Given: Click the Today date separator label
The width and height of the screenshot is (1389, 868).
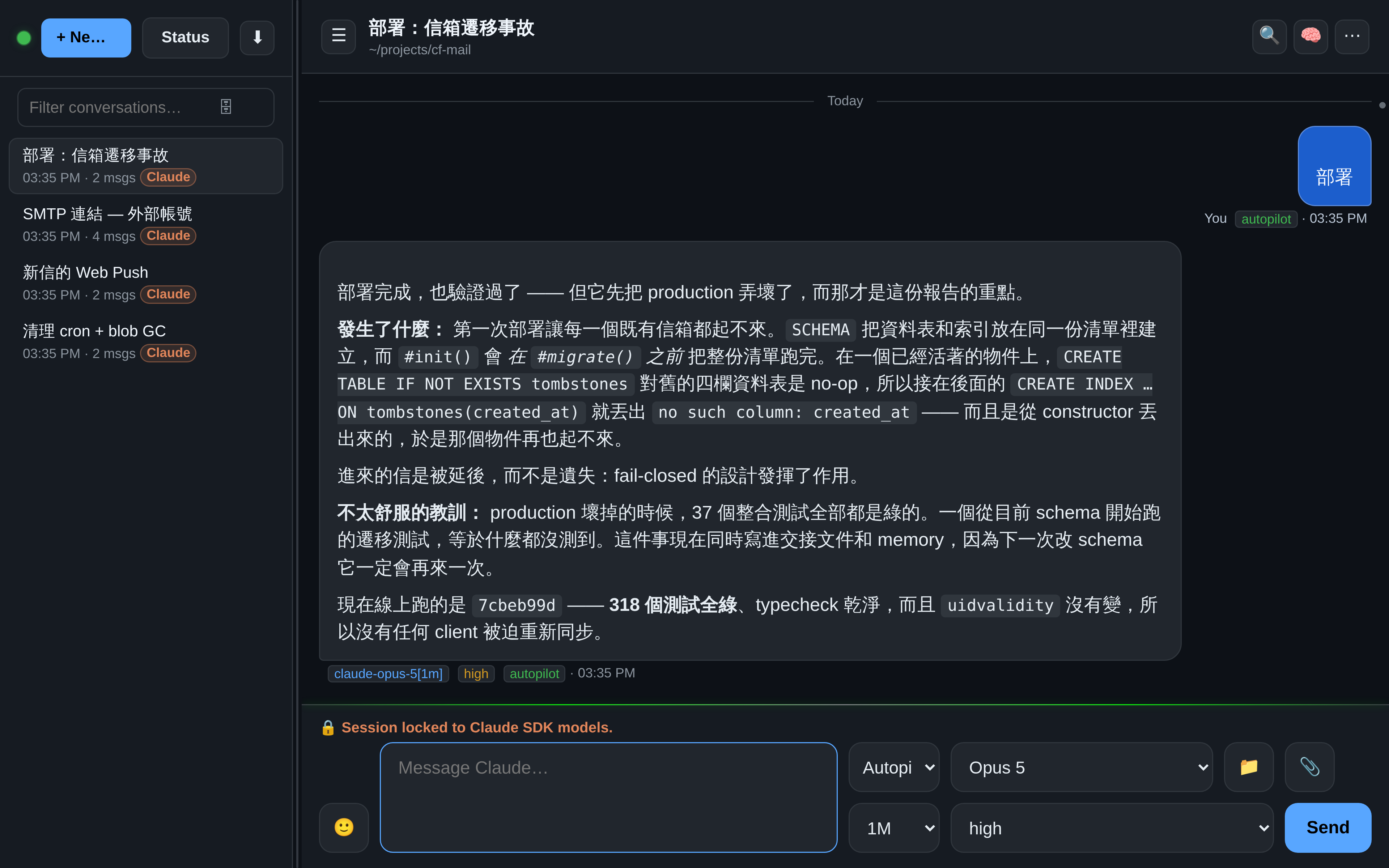Looking at the screenshot, I should pyautogui.click(x=845, y=101).
